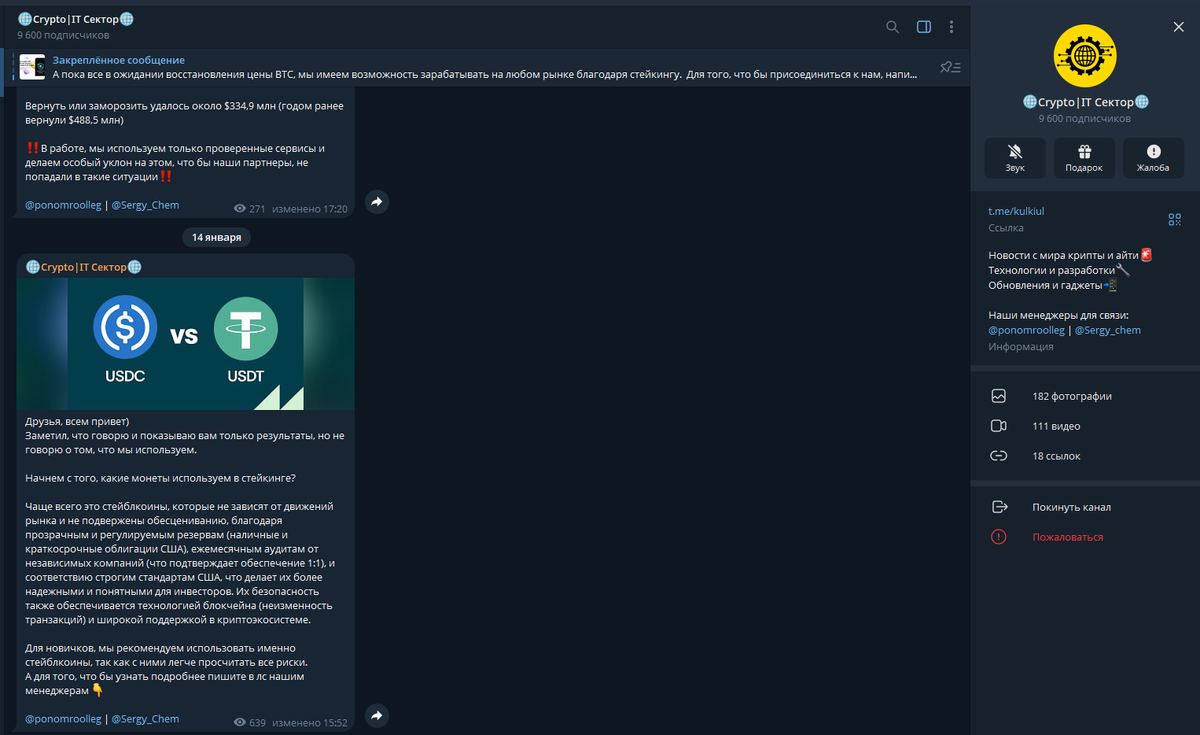The image size is (1200, 735).
Task: Click изменено 15:52 timestamp
Action: pos(310,722)
